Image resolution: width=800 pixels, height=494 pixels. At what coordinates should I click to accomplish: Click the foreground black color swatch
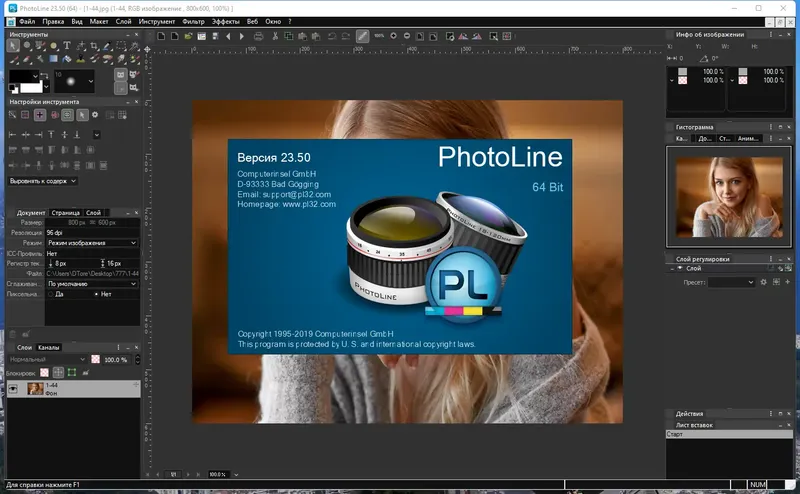(20, 75)
